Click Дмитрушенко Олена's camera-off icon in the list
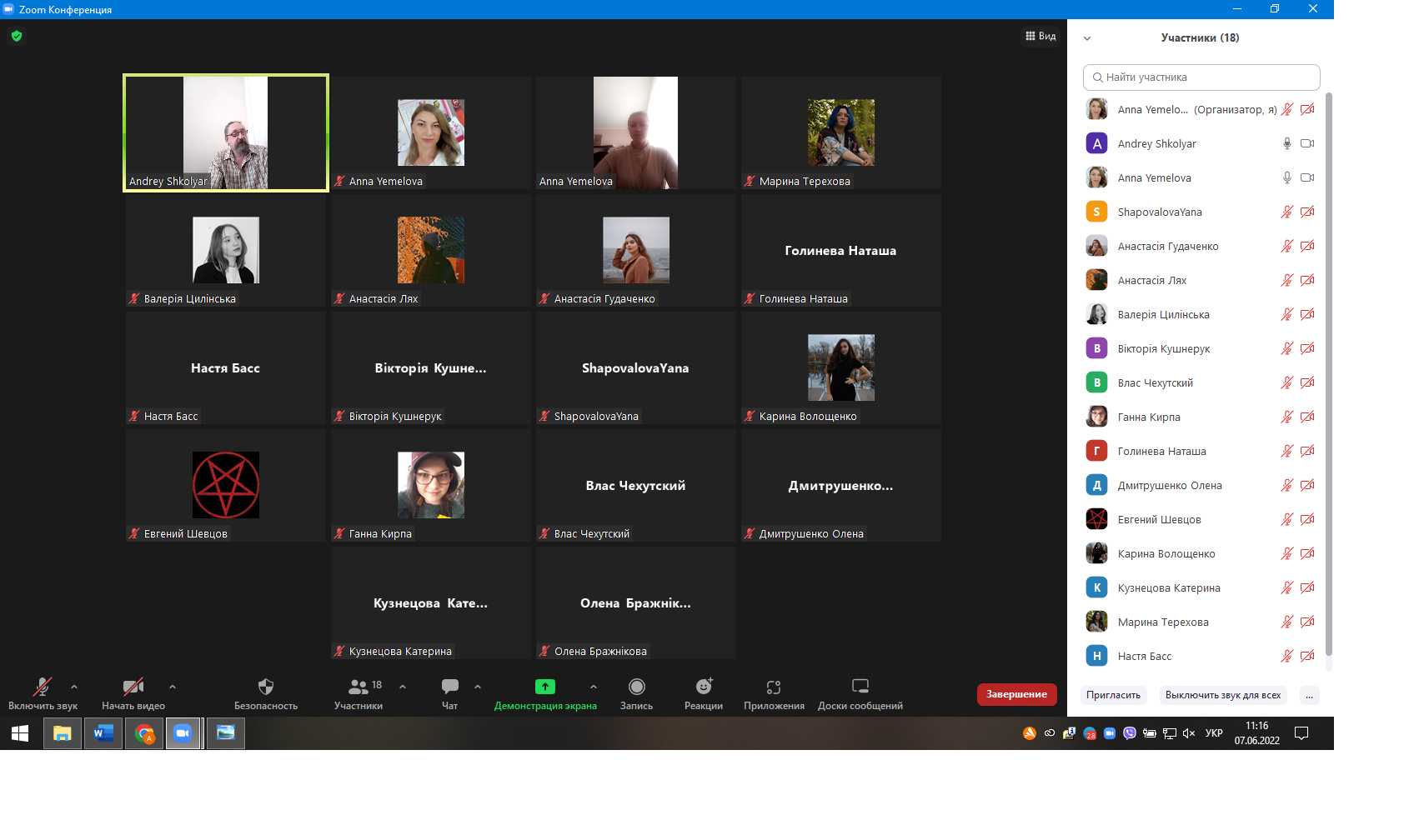This screenshot has width=1409, height=840. (x=1307, y=485)
